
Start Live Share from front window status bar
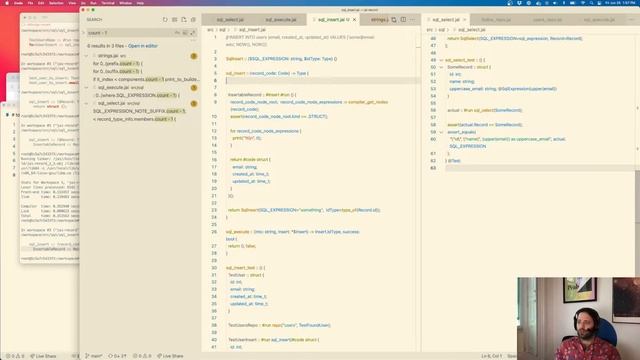170,356
